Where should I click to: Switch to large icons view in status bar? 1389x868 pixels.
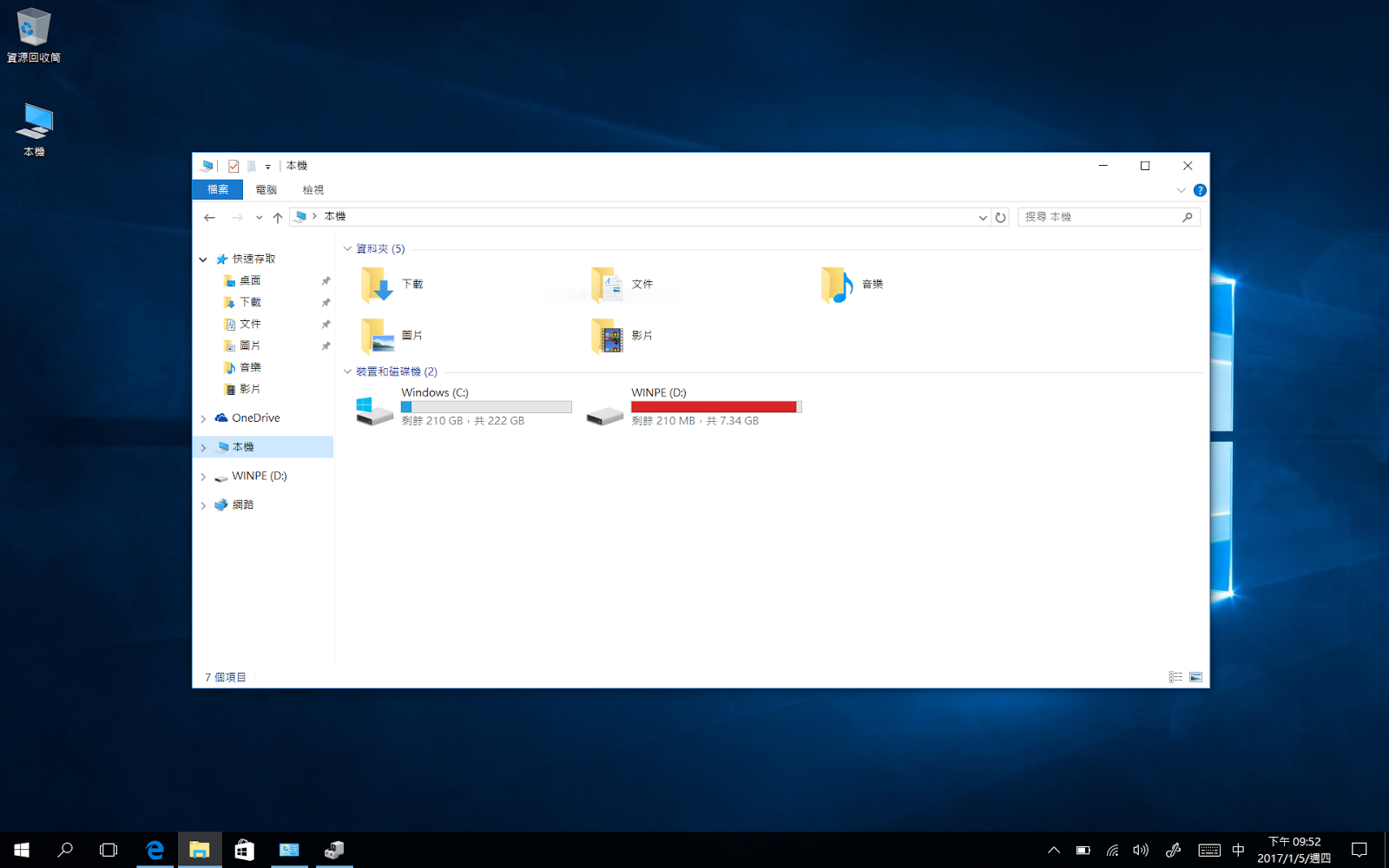click(1195, 677)
